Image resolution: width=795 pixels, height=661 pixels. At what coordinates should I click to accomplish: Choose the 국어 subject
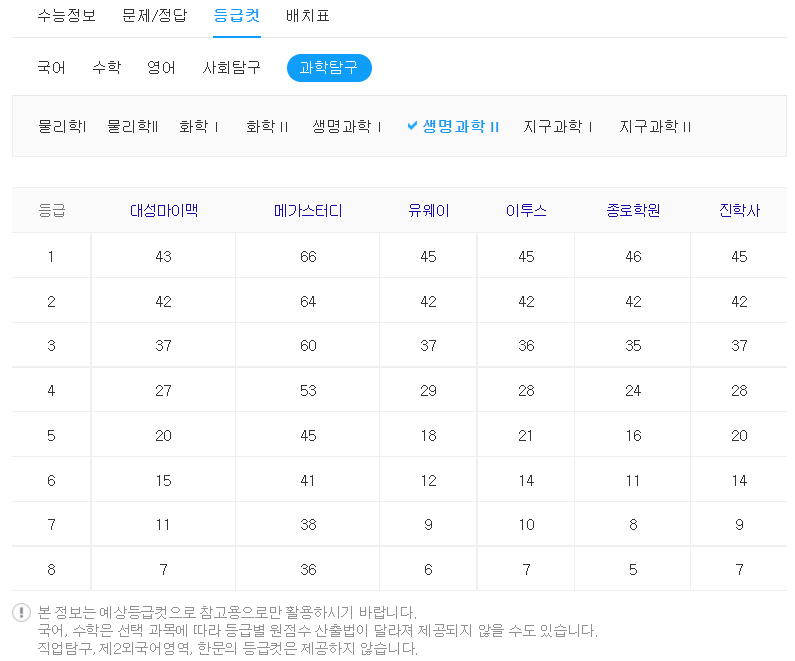pos(51,67)
